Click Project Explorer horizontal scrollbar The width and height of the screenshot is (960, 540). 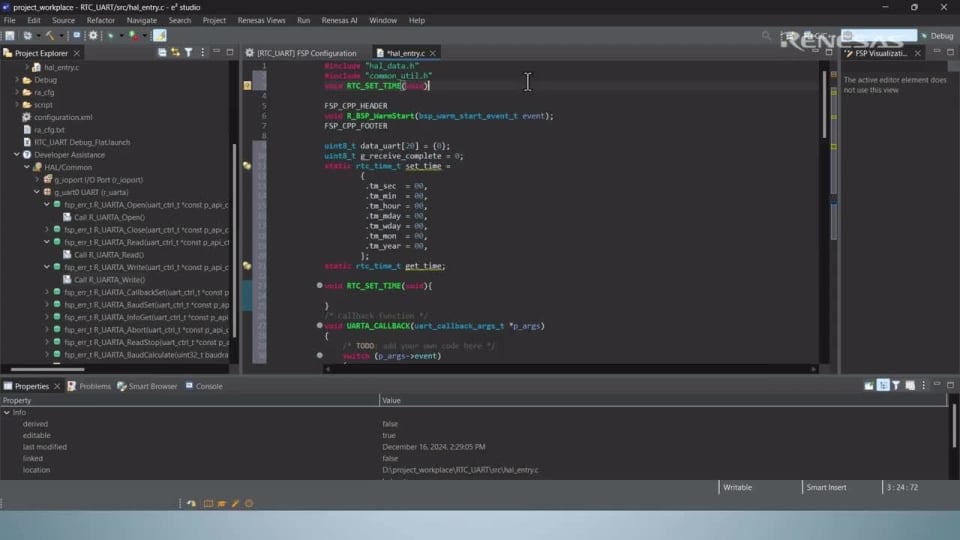pos(47,369)
